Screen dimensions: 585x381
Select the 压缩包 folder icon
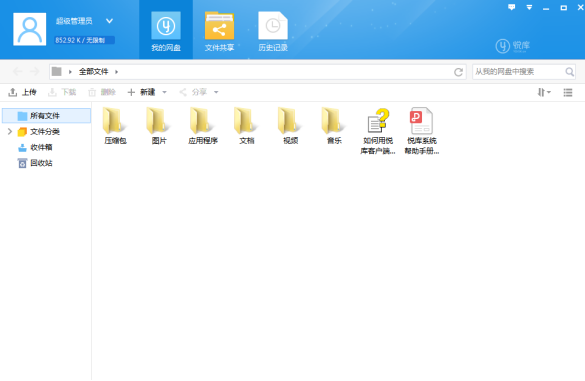tap(115, 121)
